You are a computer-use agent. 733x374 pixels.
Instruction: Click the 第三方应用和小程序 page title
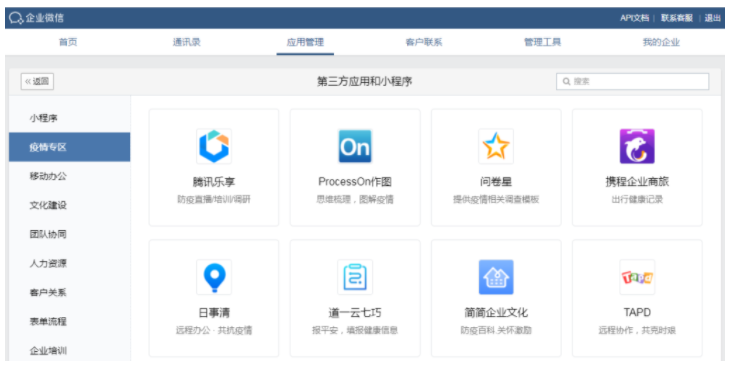click(x=365, y=81)
